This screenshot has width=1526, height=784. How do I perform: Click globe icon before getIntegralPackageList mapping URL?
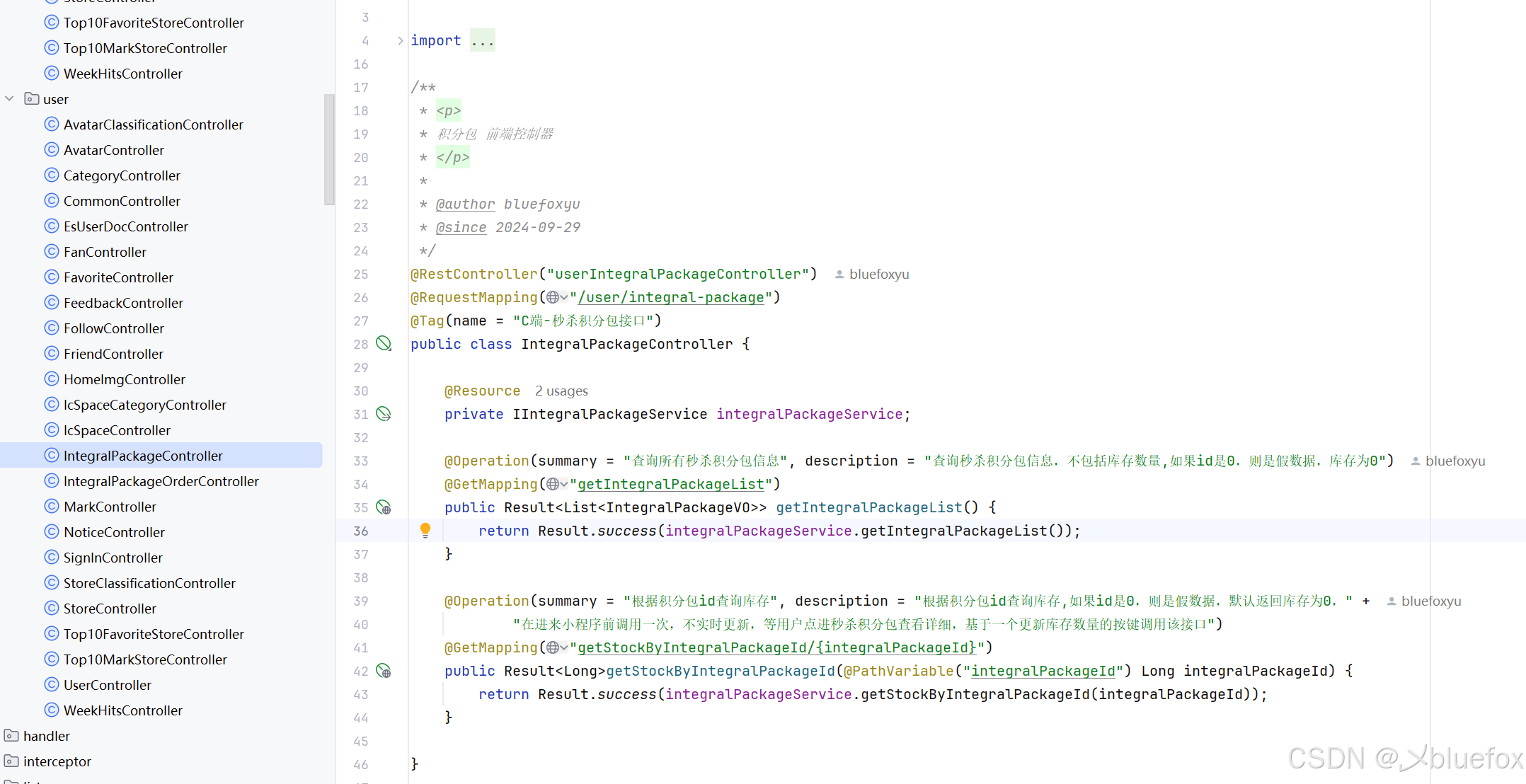click(553, 485)
